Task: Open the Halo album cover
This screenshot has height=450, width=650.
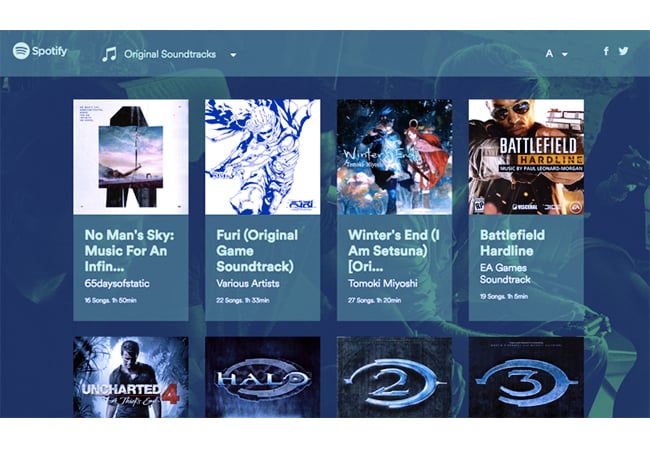Action: click(262, 377)
